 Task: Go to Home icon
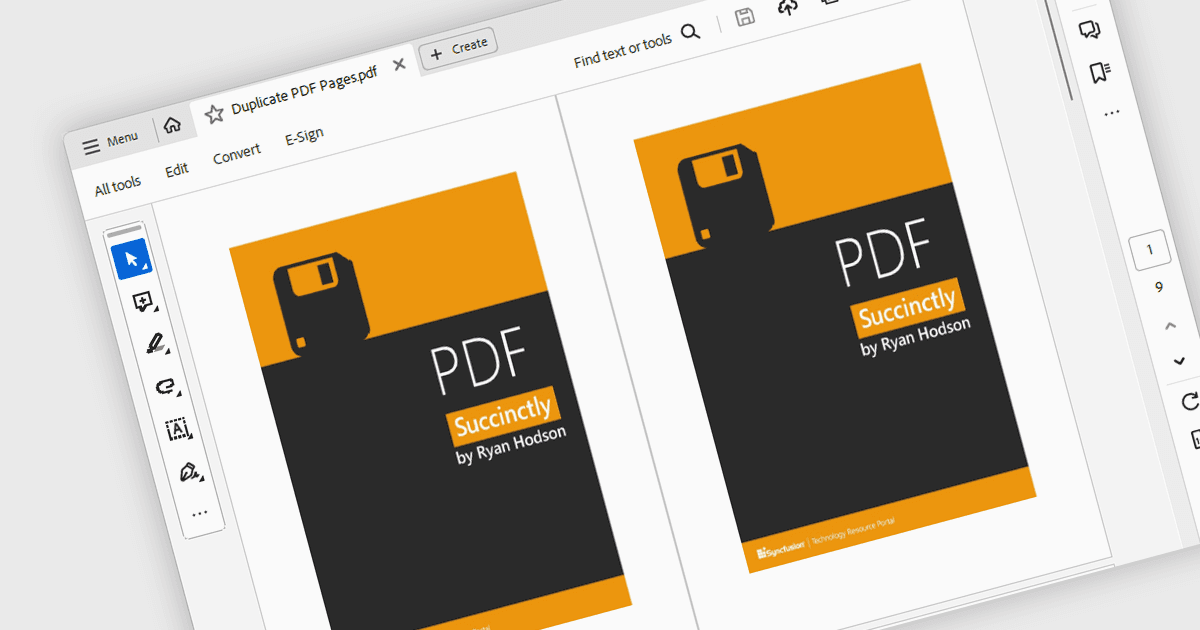click(172, 126)
